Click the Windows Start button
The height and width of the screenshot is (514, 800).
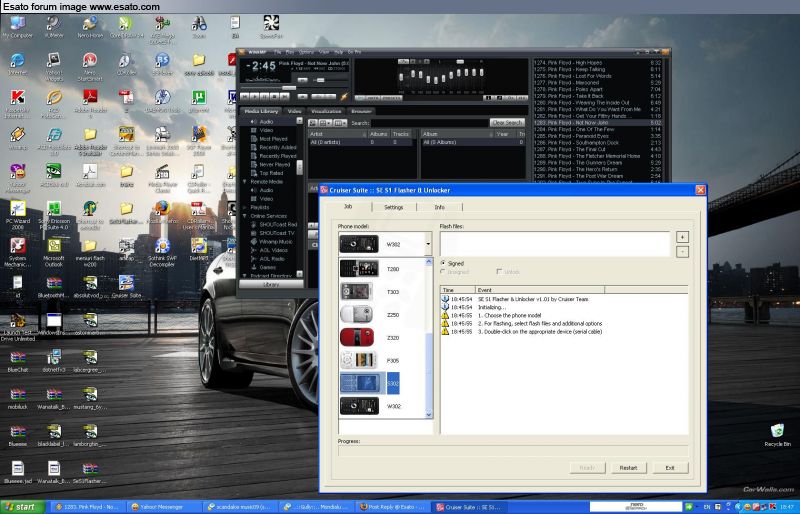coord(22,507)
